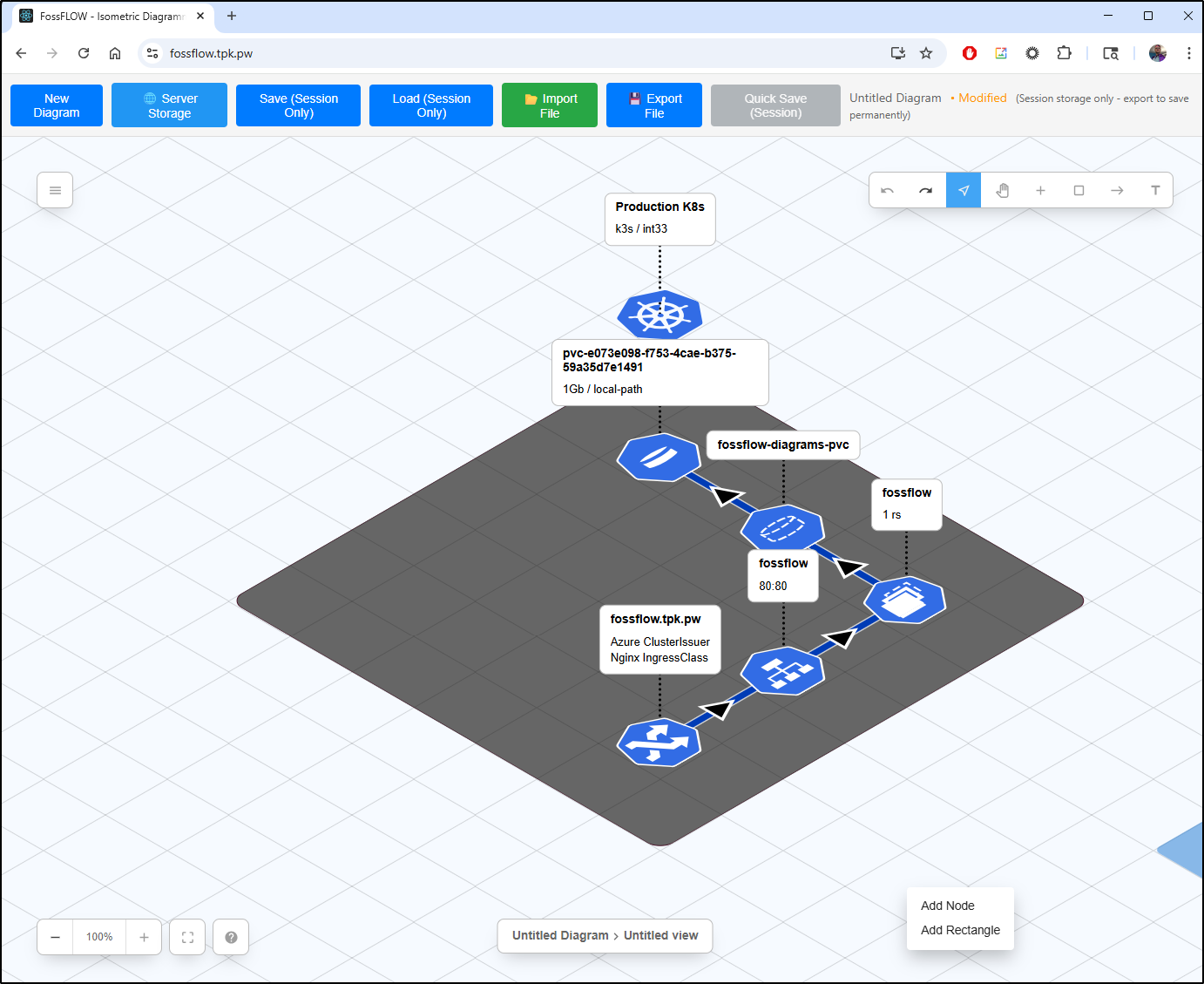The width and height of the screenshot is (1204, 984).
Task: Choose Add Rectangle from the context menu
Action: (960, 930)
